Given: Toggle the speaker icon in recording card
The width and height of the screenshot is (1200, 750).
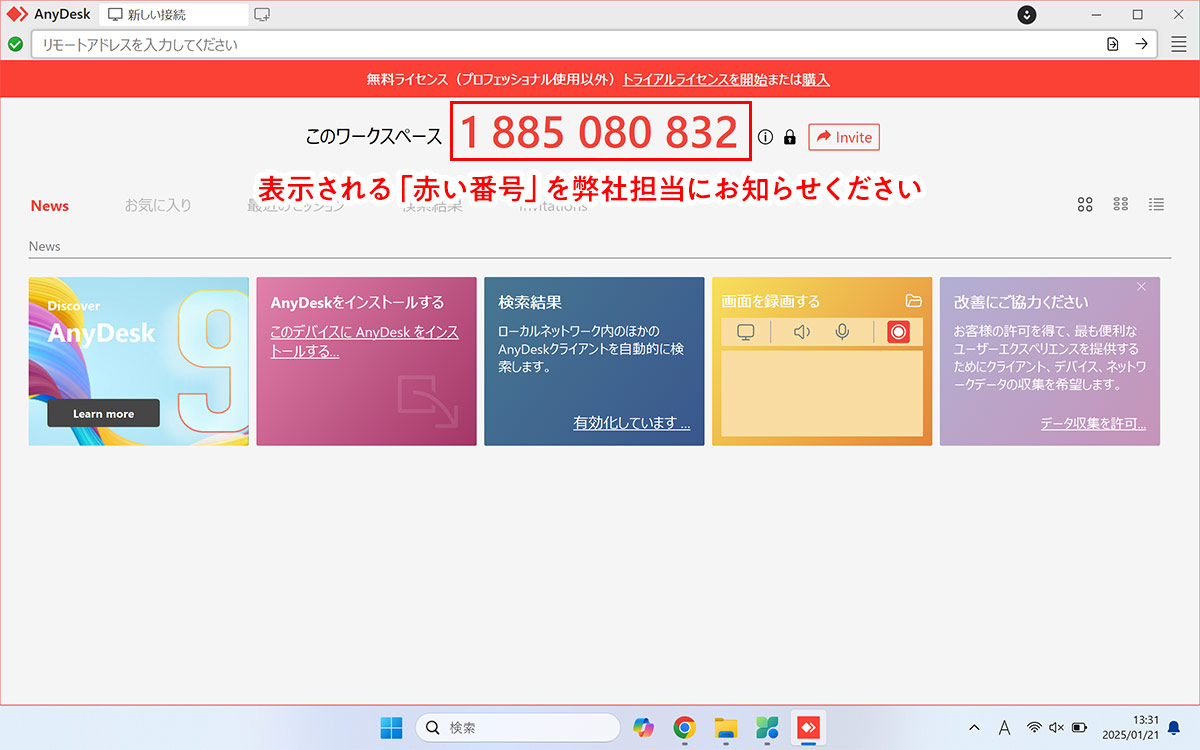Looking at the screenshot, I should coord(801,332).
